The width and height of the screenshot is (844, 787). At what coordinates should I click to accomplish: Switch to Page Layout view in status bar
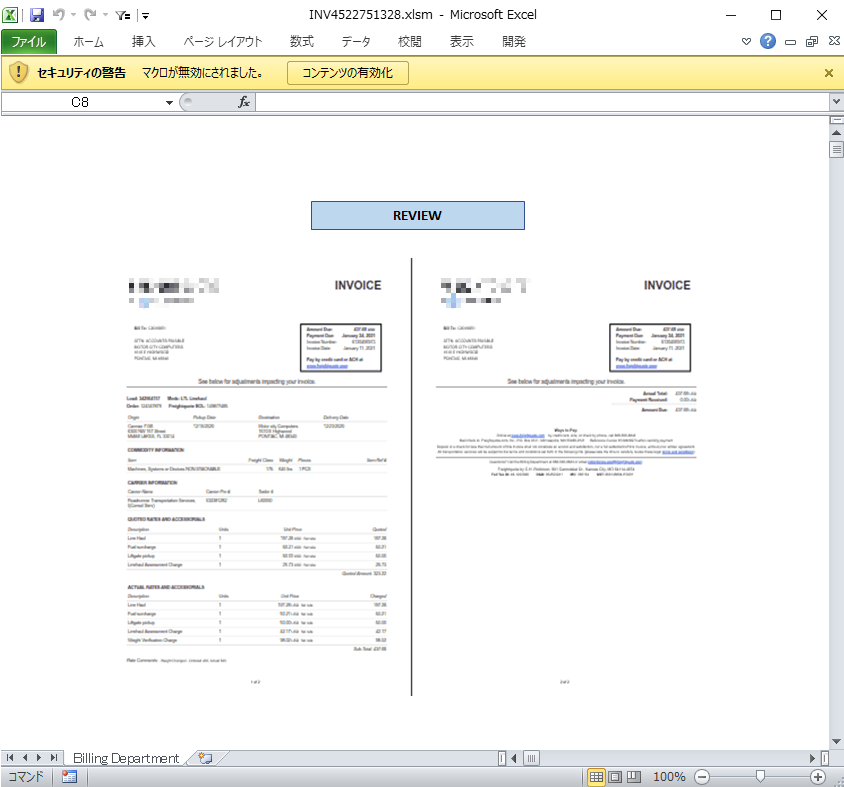(615, 776)
